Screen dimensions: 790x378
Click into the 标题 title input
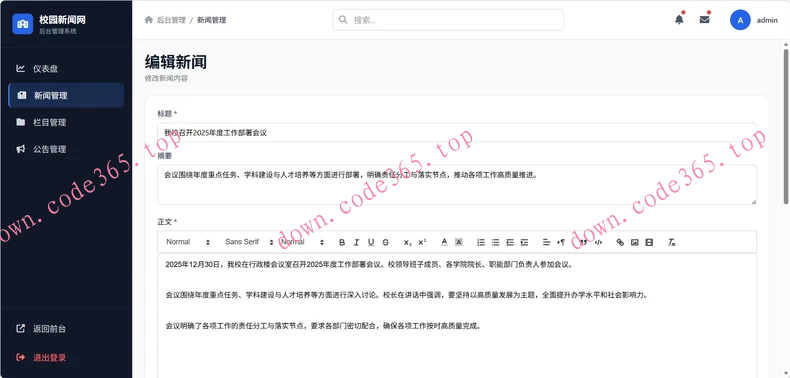tap(457, 133)
